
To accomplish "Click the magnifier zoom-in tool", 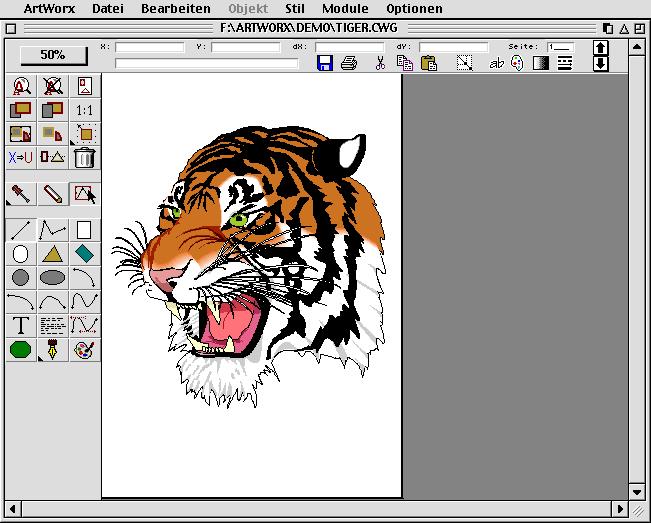I will pos(21,86).
